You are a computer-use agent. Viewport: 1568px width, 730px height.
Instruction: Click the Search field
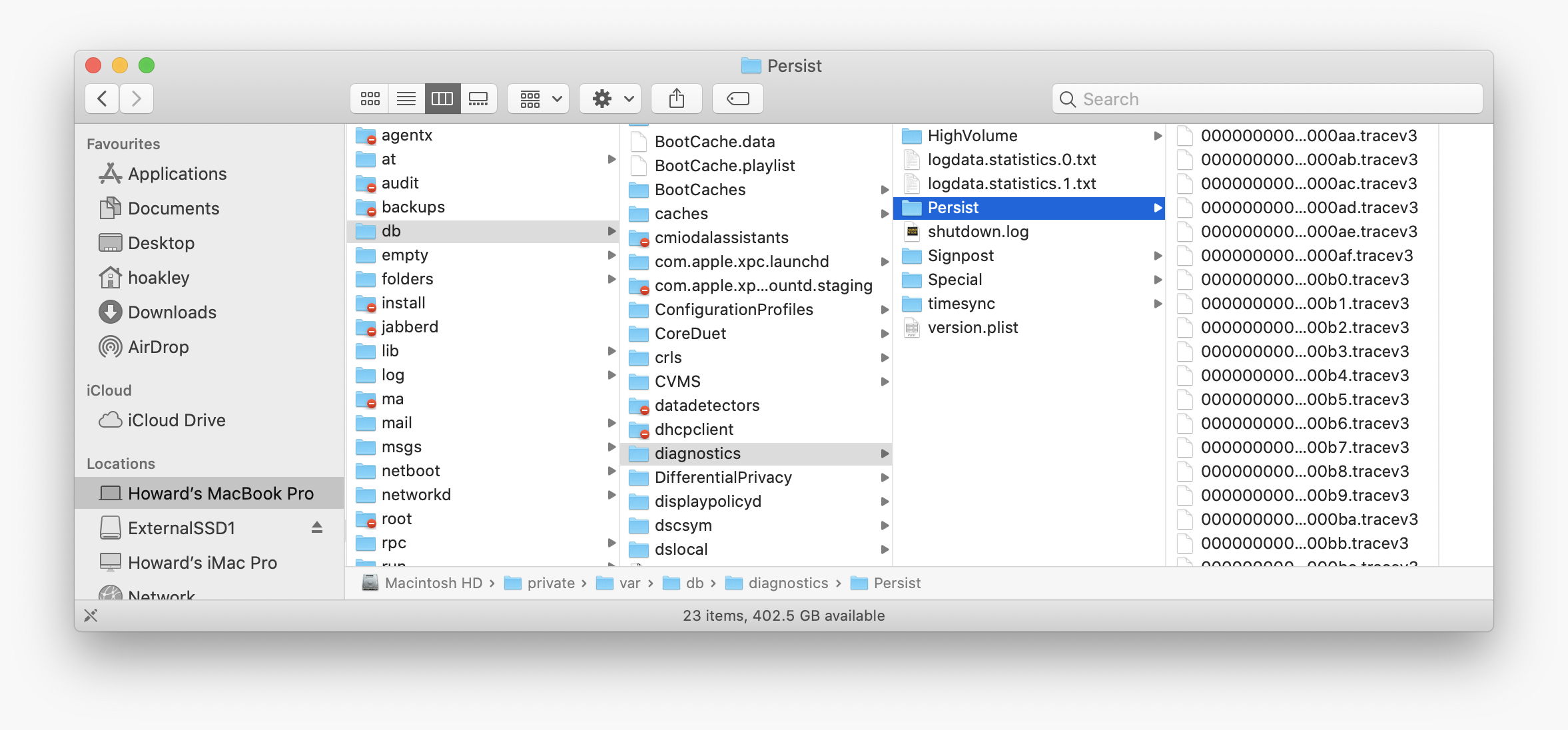pyautogui.click(x=1266, y=99)
